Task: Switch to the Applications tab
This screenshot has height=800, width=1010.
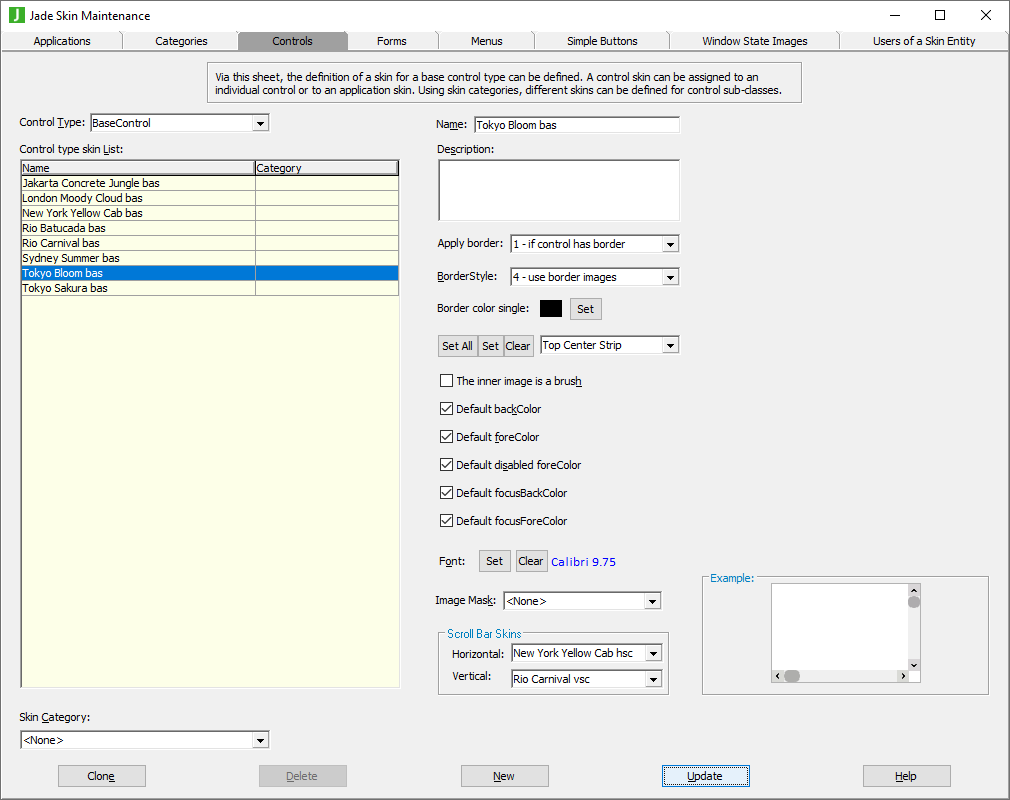Action: [62, 41]
